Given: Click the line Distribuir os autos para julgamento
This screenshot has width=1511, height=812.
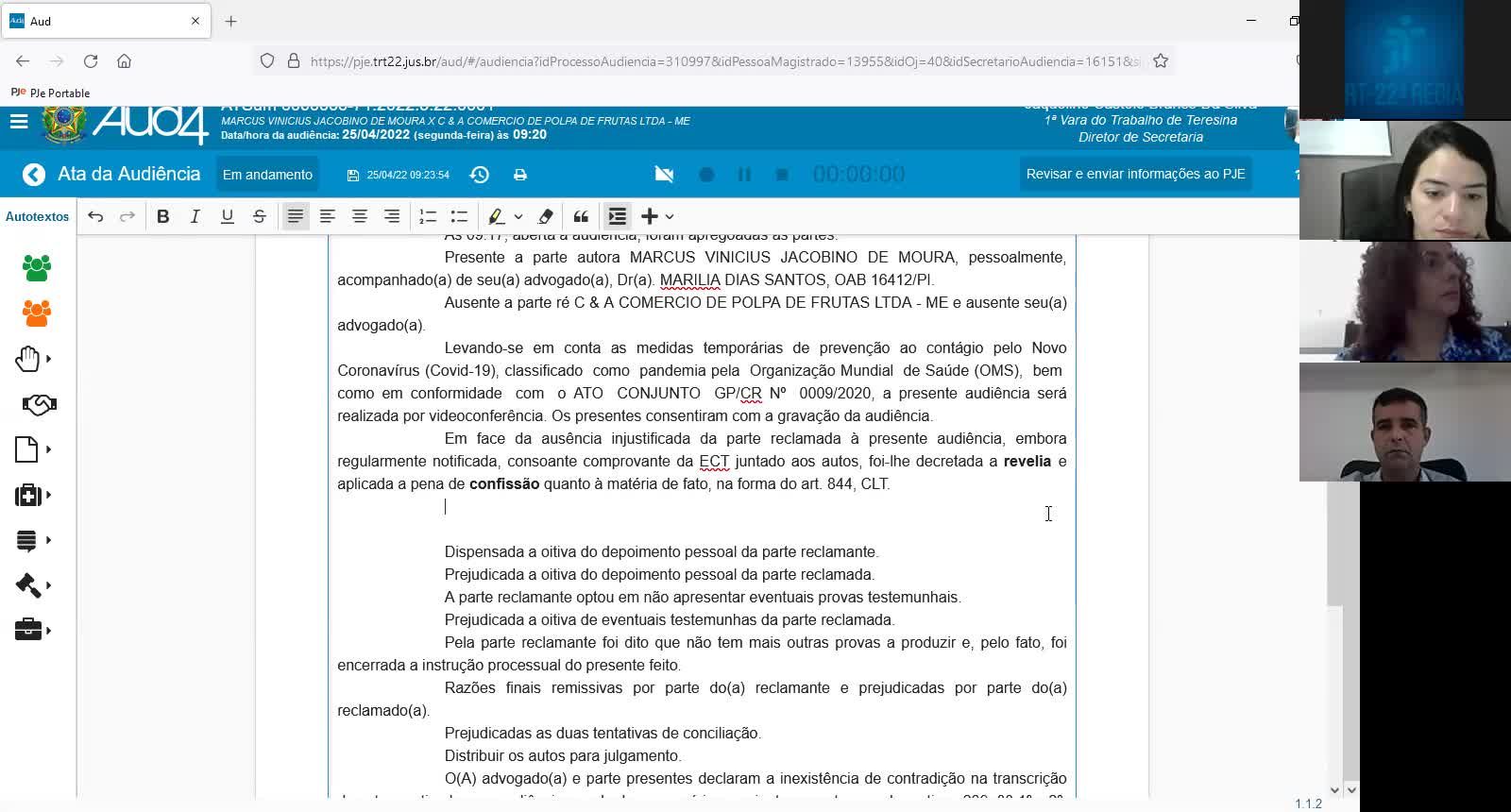Looking at the screenshot, I should coord(563,756).
